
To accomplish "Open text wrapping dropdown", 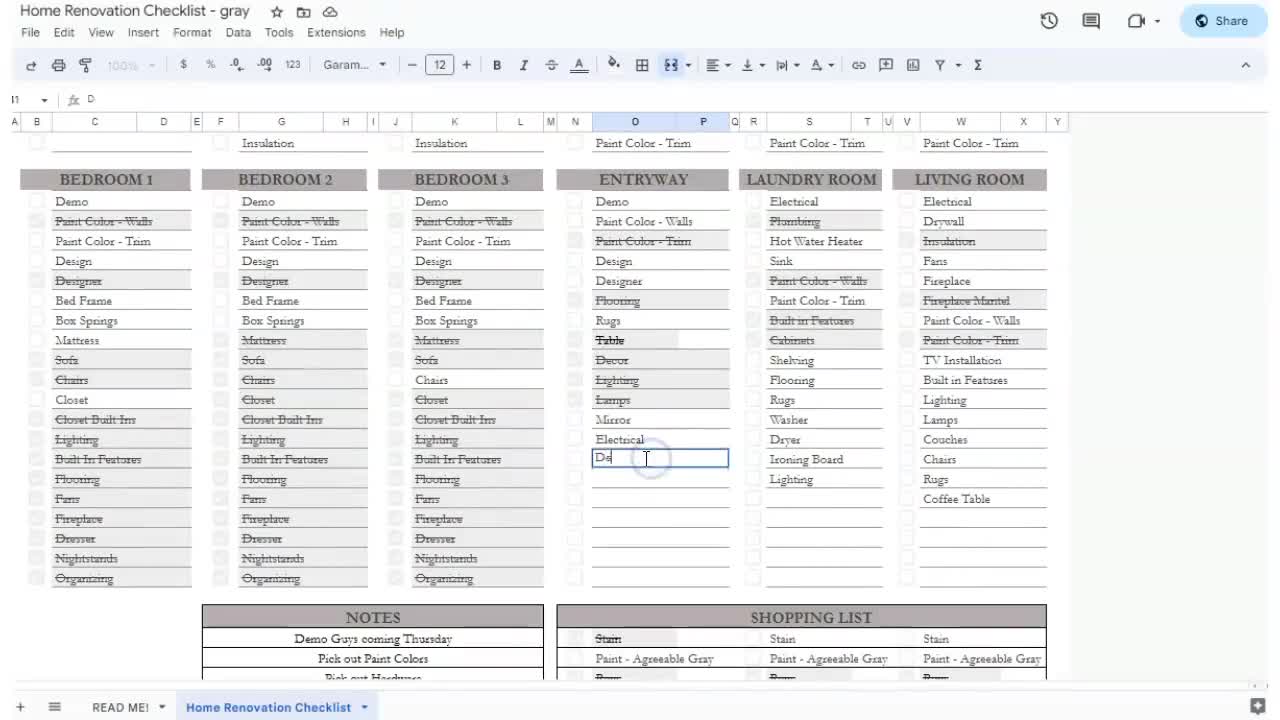I will pyautogui.click(x=787, y=65).
